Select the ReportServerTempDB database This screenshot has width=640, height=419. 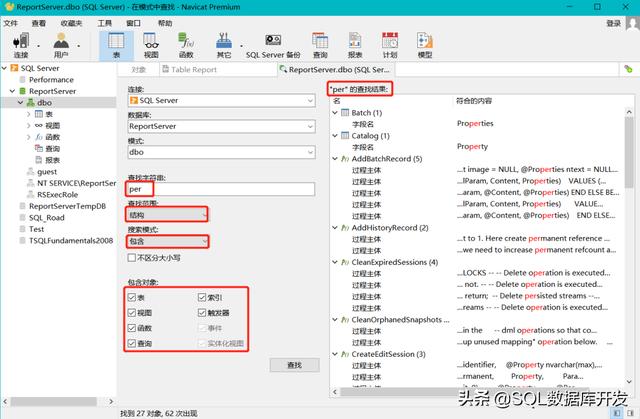click(x=67, y=206)
